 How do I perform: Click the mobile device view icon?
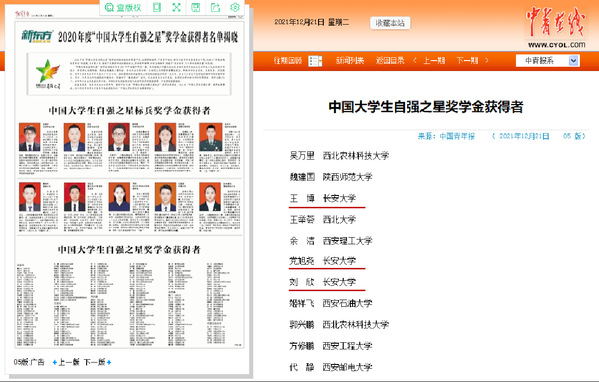[x=157, y=7]
